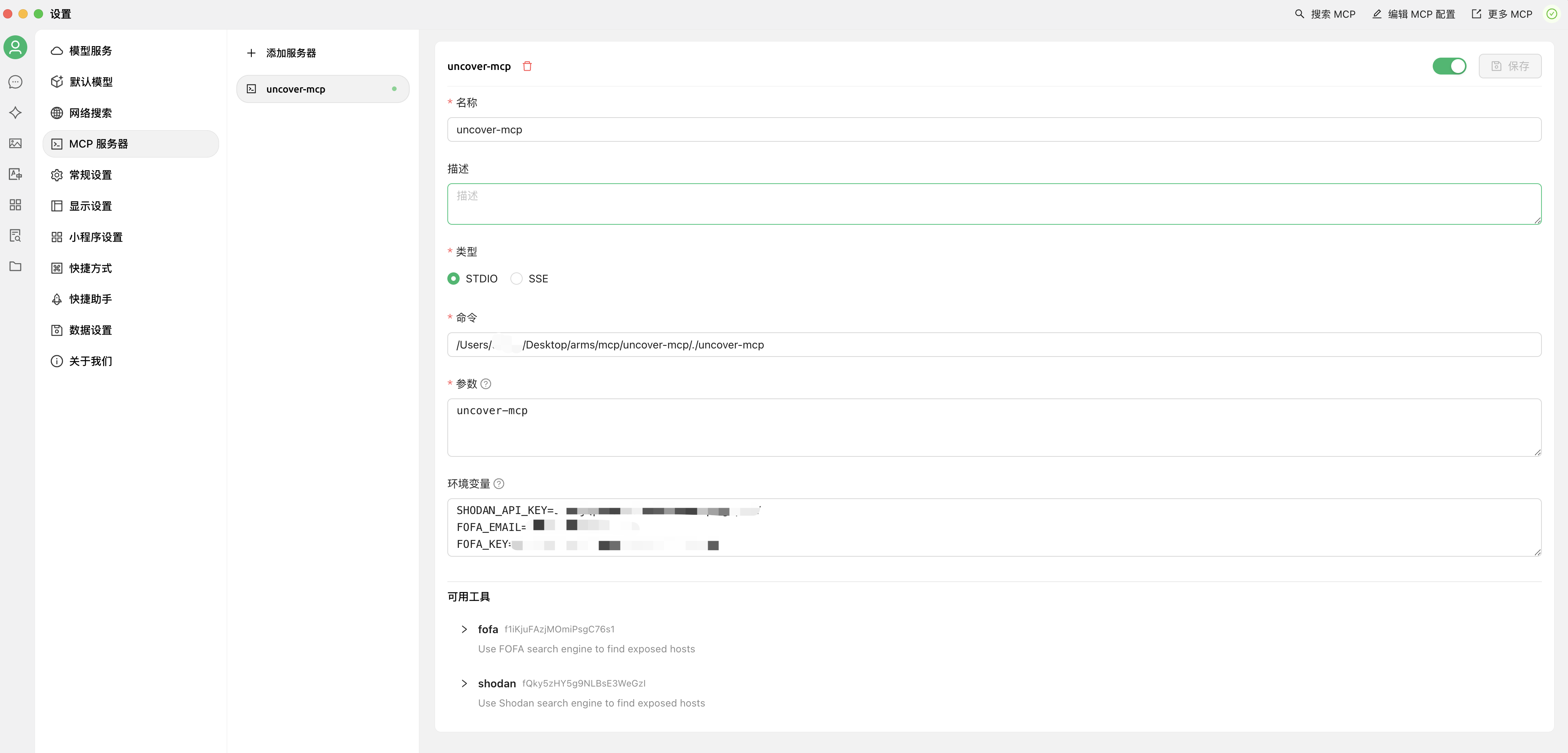Click the red trash delete server icon
1568x753 pixels.
(x=527, y=66)
